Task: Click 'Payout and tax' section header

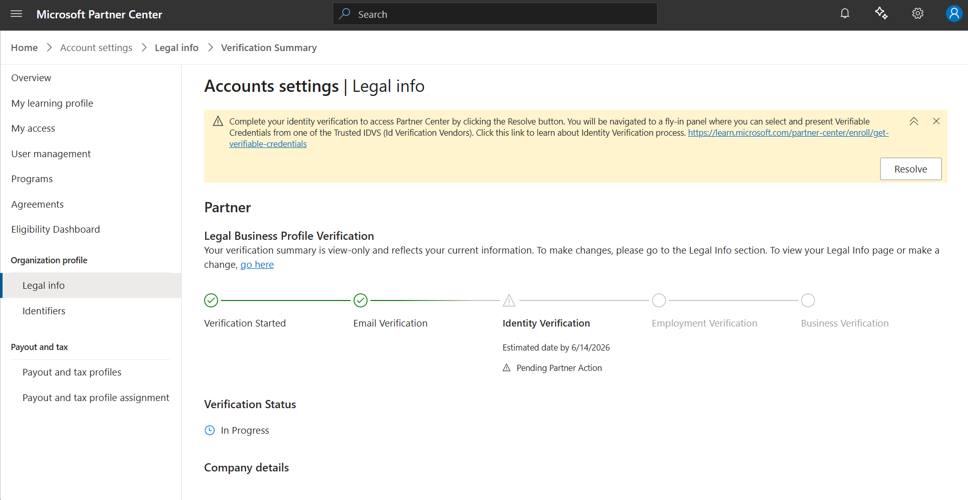Action: [x=40, y=347]
